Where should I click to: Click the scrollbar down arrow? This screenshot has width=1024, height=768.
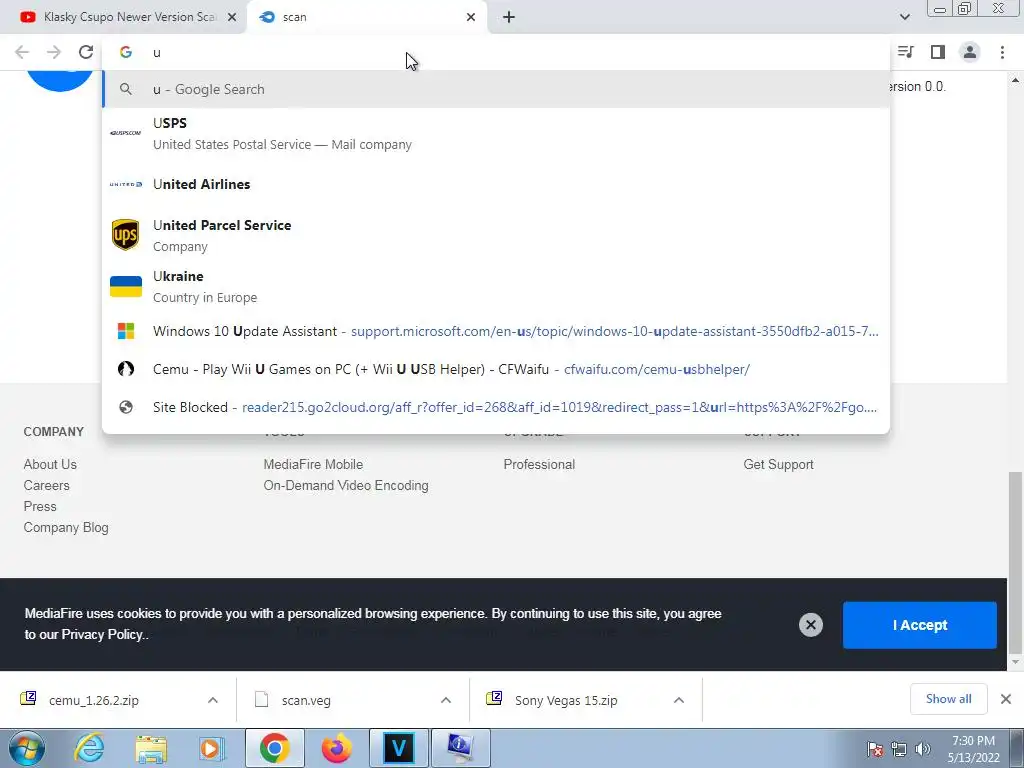[1015, 663]
